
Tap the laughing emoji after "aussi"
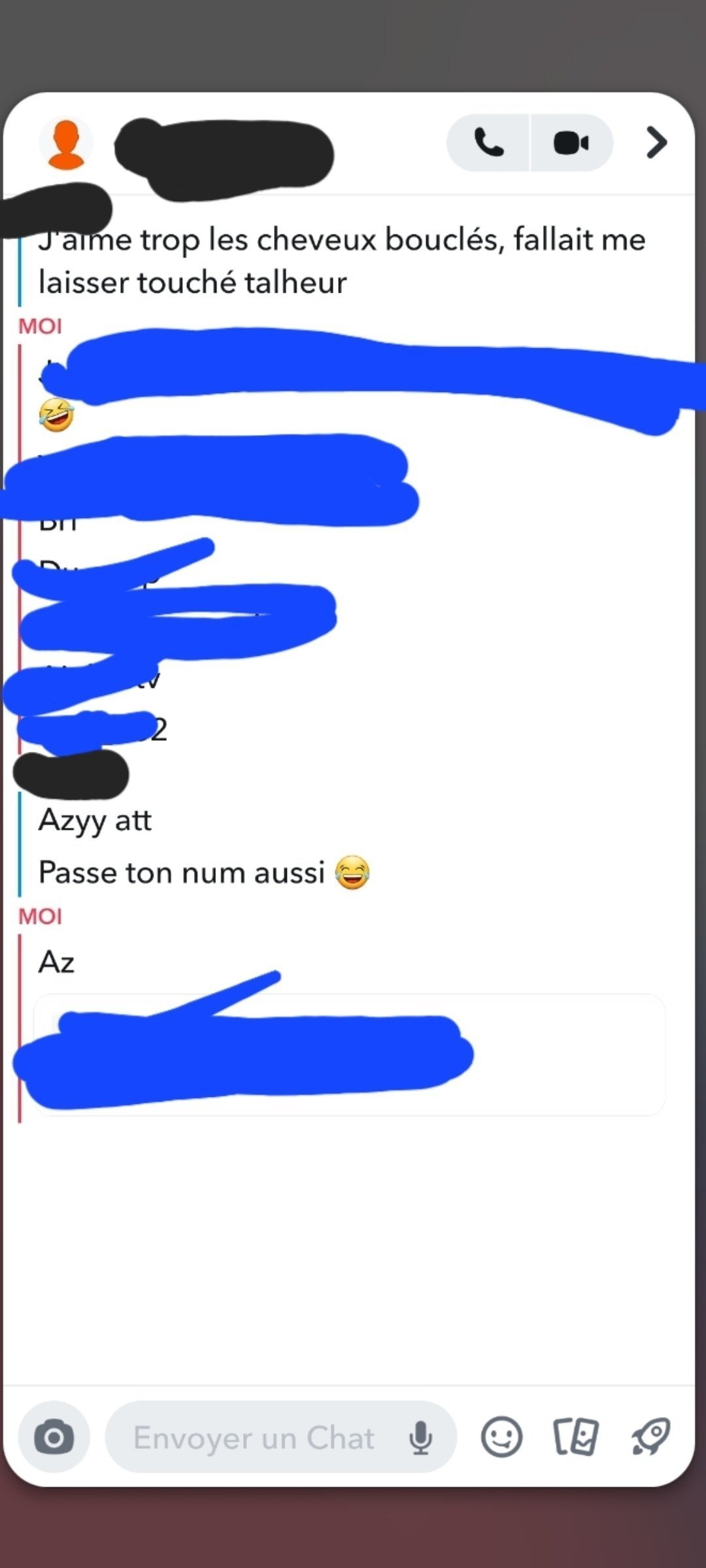[352, 872]
